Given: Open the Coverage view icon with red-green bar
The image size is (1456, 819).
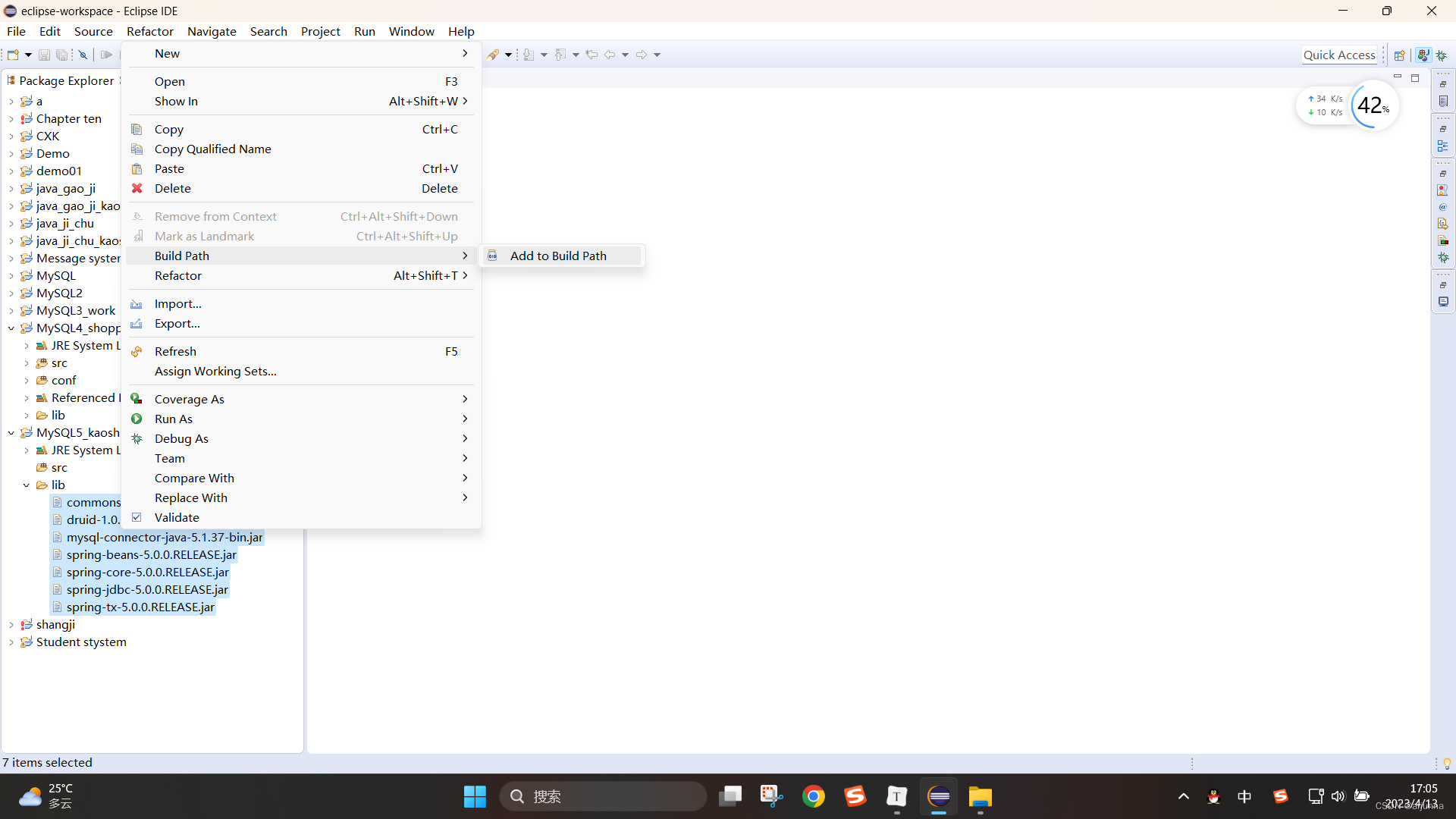Looking at the screenshot, I should [1443, 241].
